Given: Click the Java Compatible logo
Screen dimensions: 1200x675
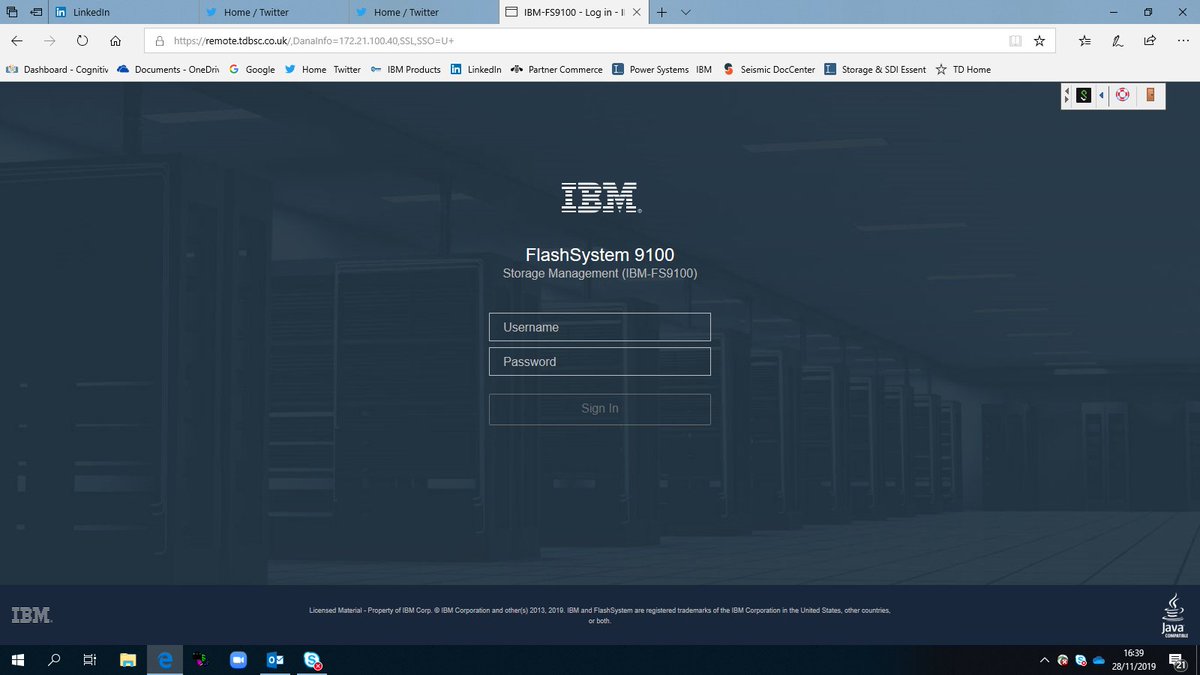Looking at the screenshot, I should tap(1173, 615).
